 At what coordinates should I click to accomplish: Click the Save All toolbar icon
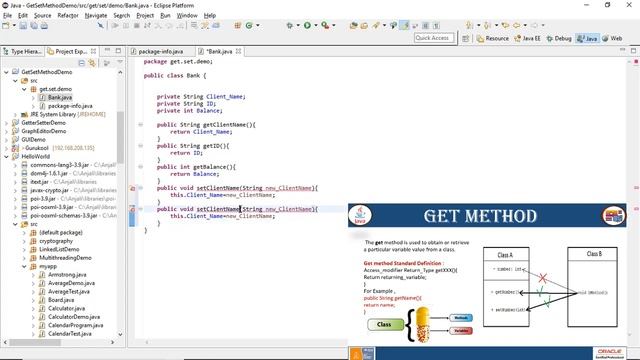click(x=34, y=25)
